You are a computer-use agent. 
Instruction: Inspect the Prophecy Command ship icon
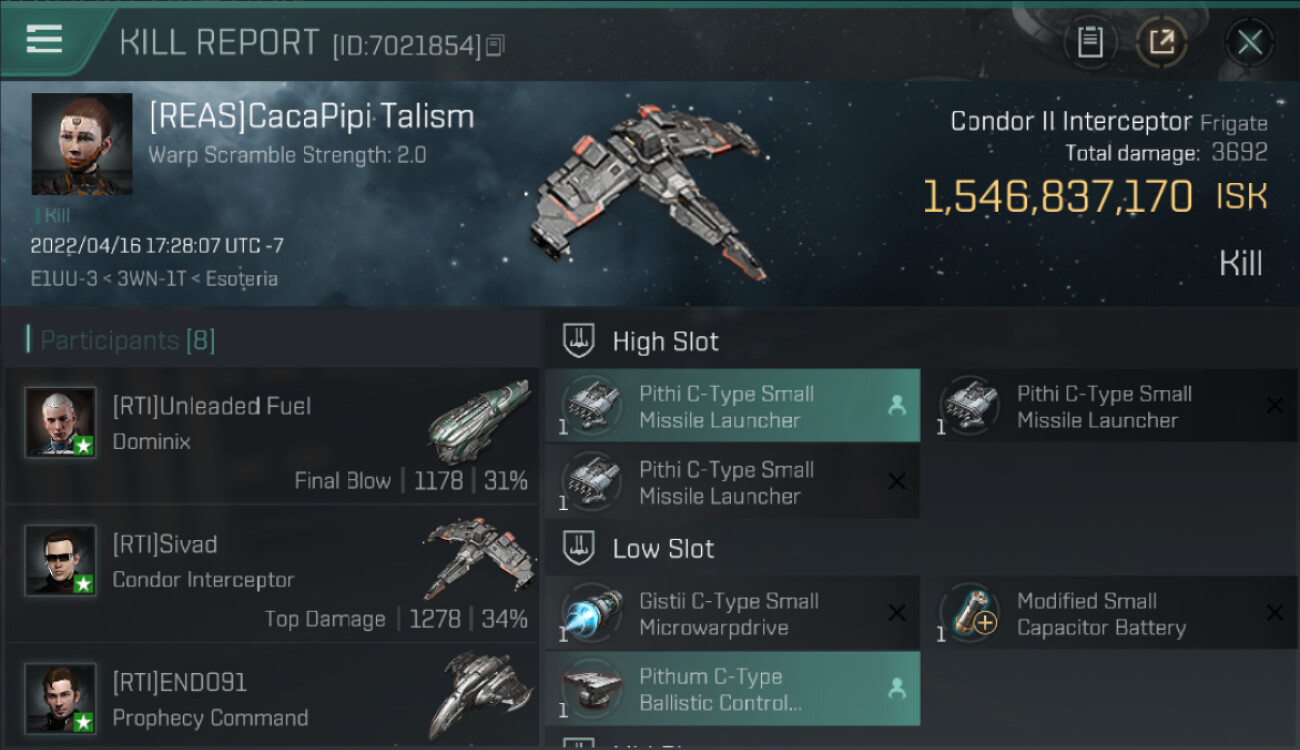(x=473, y=695)
